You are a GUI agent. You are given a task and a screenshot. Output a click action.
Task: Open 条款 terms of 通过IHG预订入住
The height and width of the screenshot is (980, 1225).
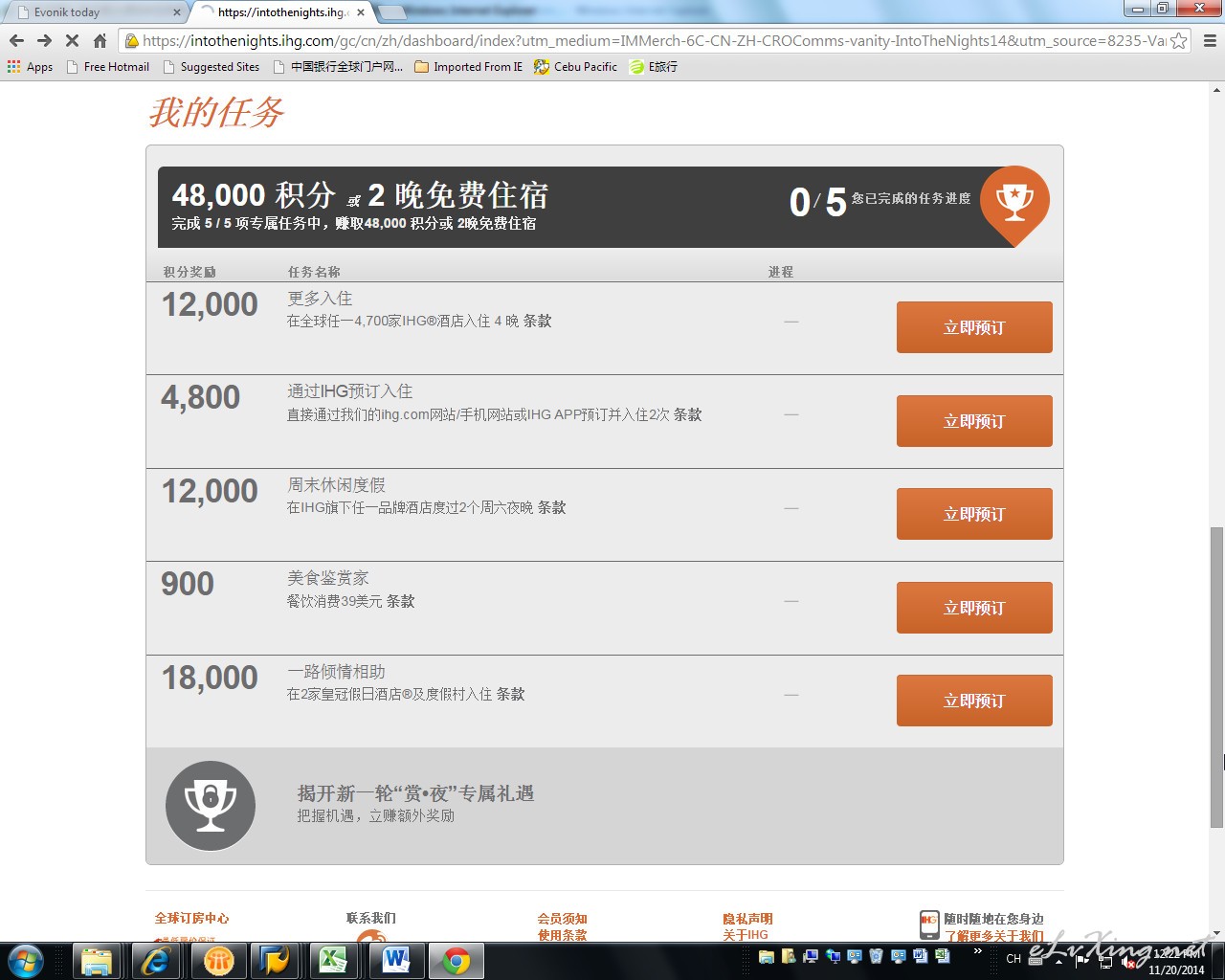click(x=688, y=414)
